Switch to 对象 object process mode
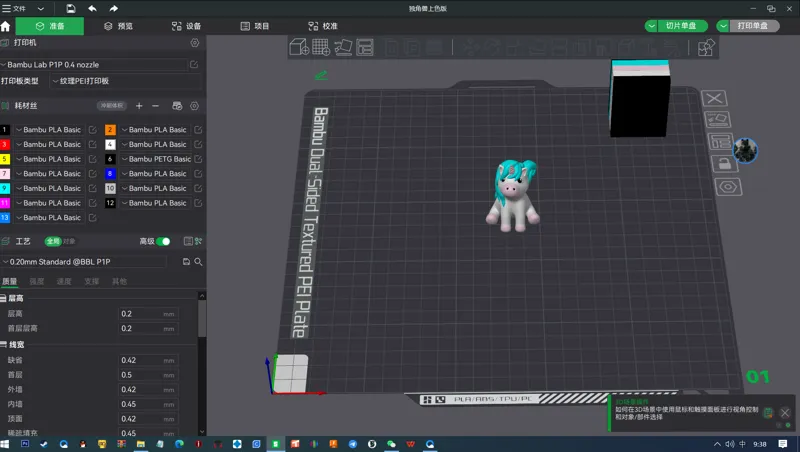The height and width of the screenshot is (452, 800). pyautogui.click(x=69, y=241)
